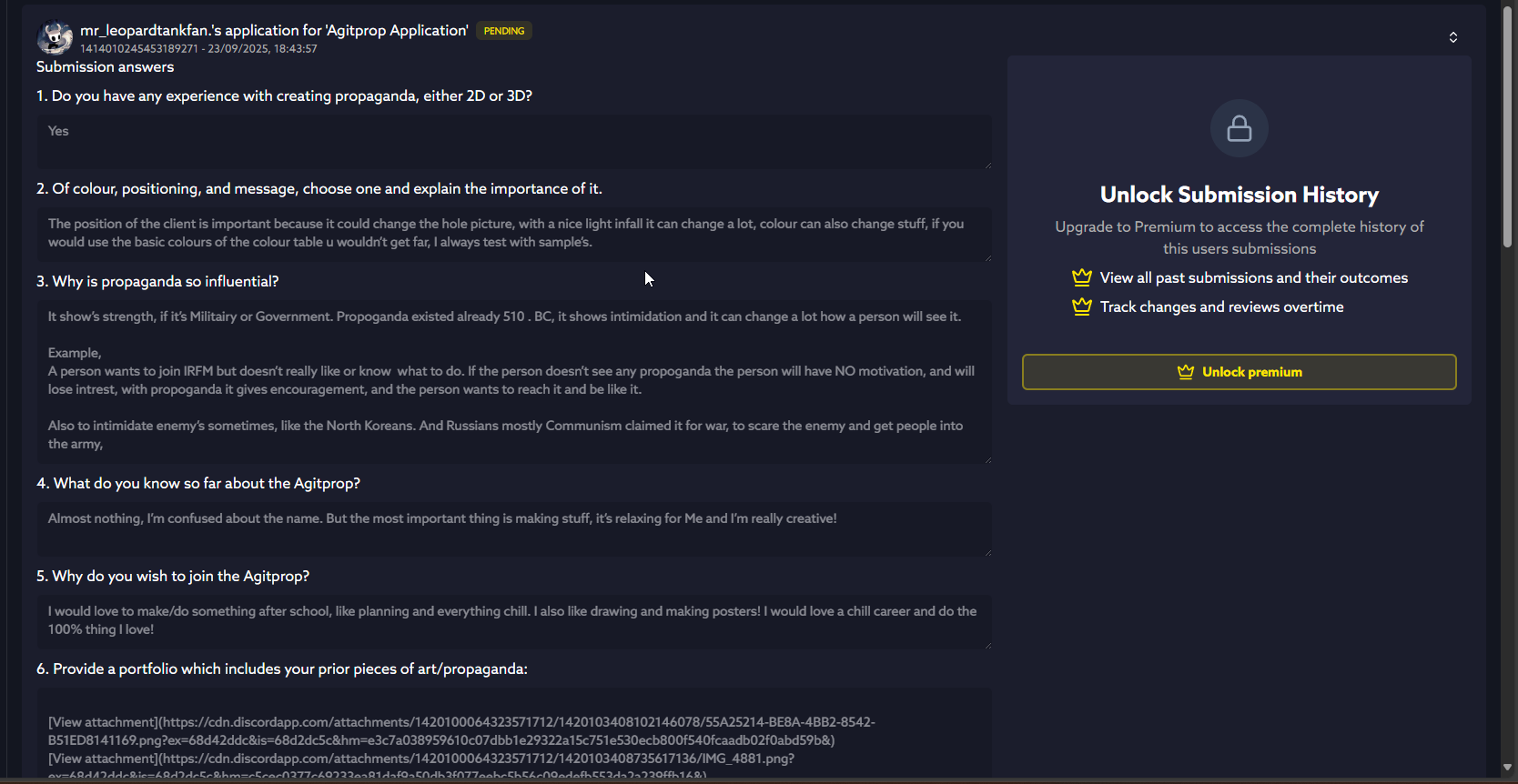Image resolution: width=1518 pixels, height=784 pixels.
Task: Click crown icon beside View all past submissions
Action: (x=1081, y=277)
